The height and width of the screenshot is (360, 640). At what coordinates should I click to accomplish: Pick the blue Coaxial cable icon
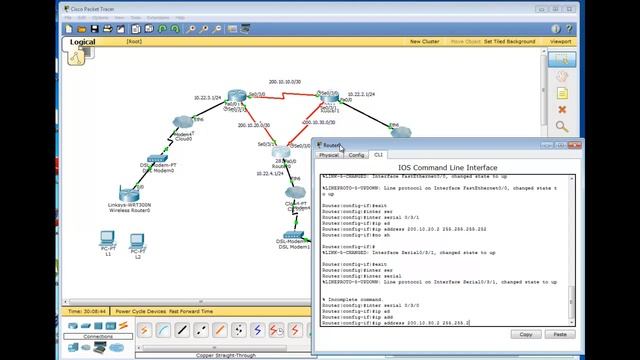(x=258, y=330)
